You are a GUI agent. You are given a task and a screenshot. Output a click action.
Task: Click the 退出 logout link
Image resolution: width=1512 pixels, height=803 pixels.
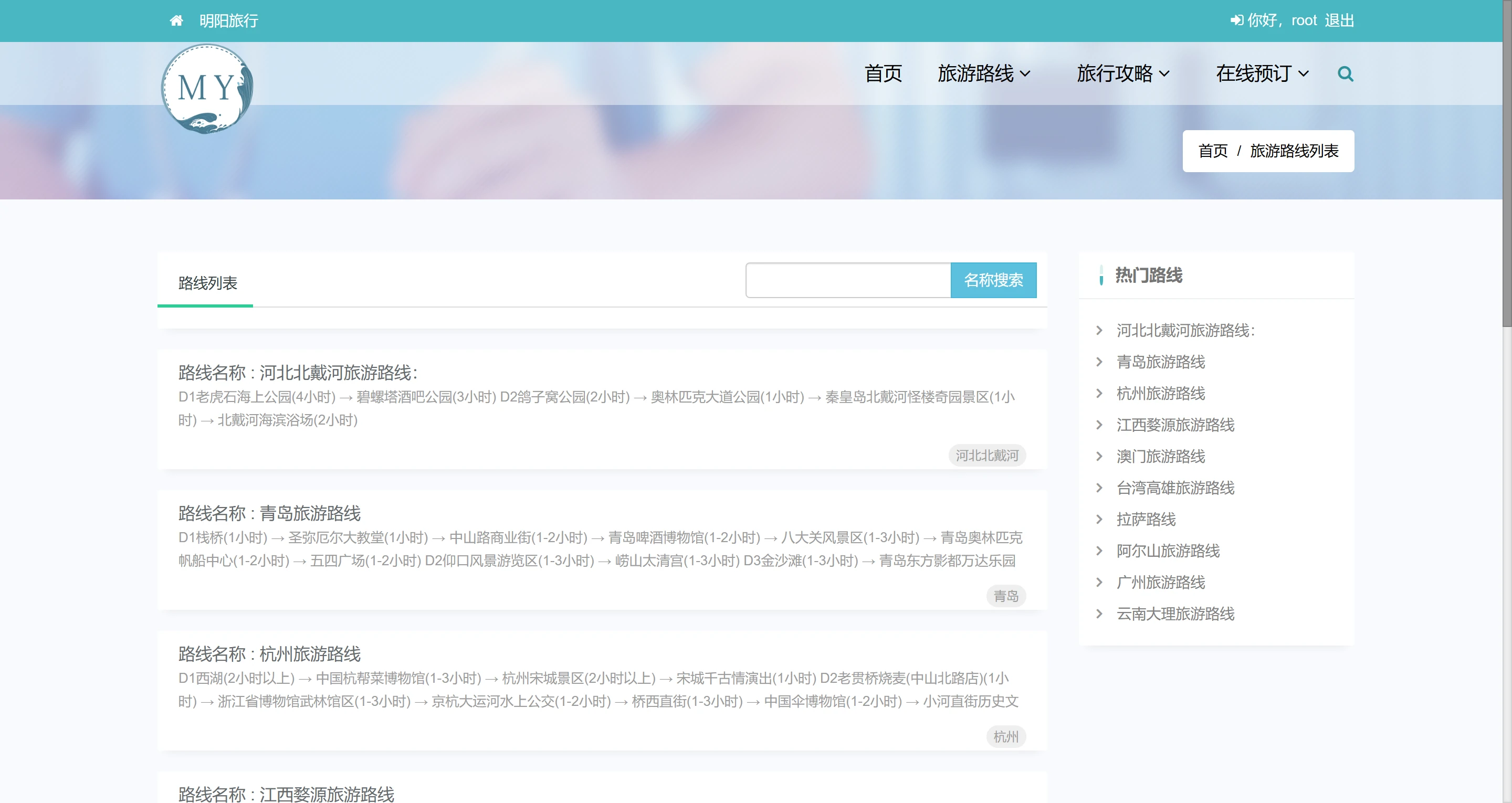(x=1339, y=20)
